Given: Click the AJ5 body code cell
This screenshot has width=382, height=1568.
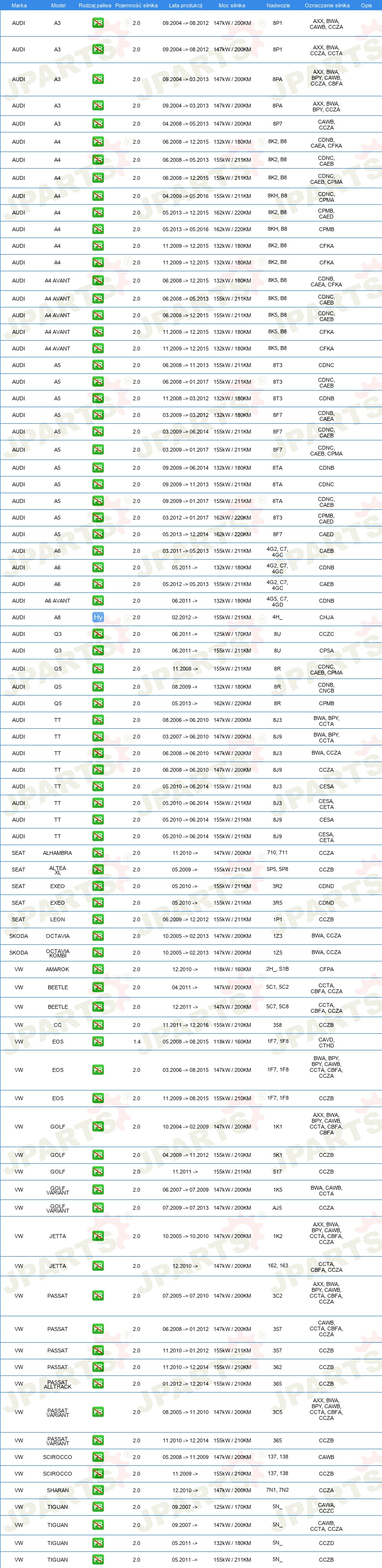Looking at the screenshot, I should coord(277,1208).
